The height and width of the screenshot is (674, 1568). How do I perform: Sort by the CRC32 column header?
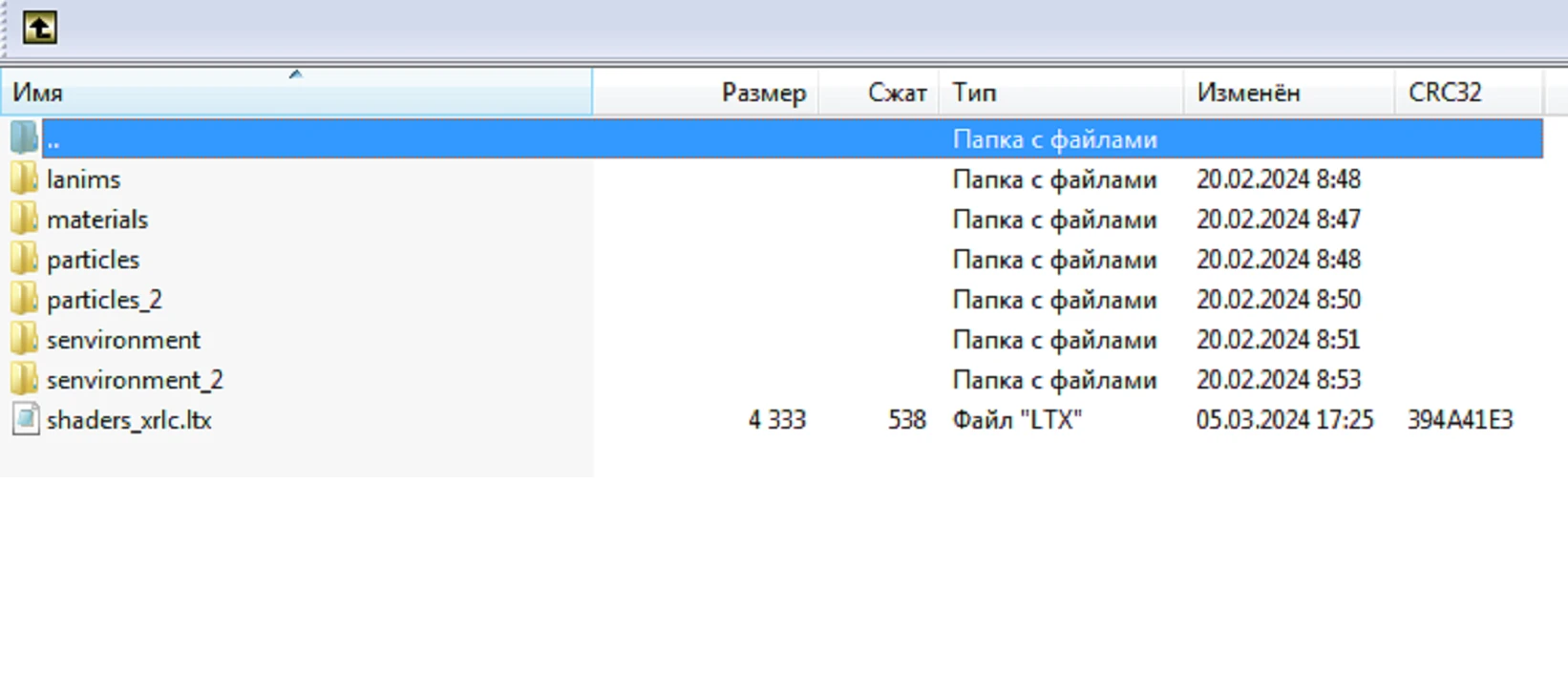click(1469, 93)
